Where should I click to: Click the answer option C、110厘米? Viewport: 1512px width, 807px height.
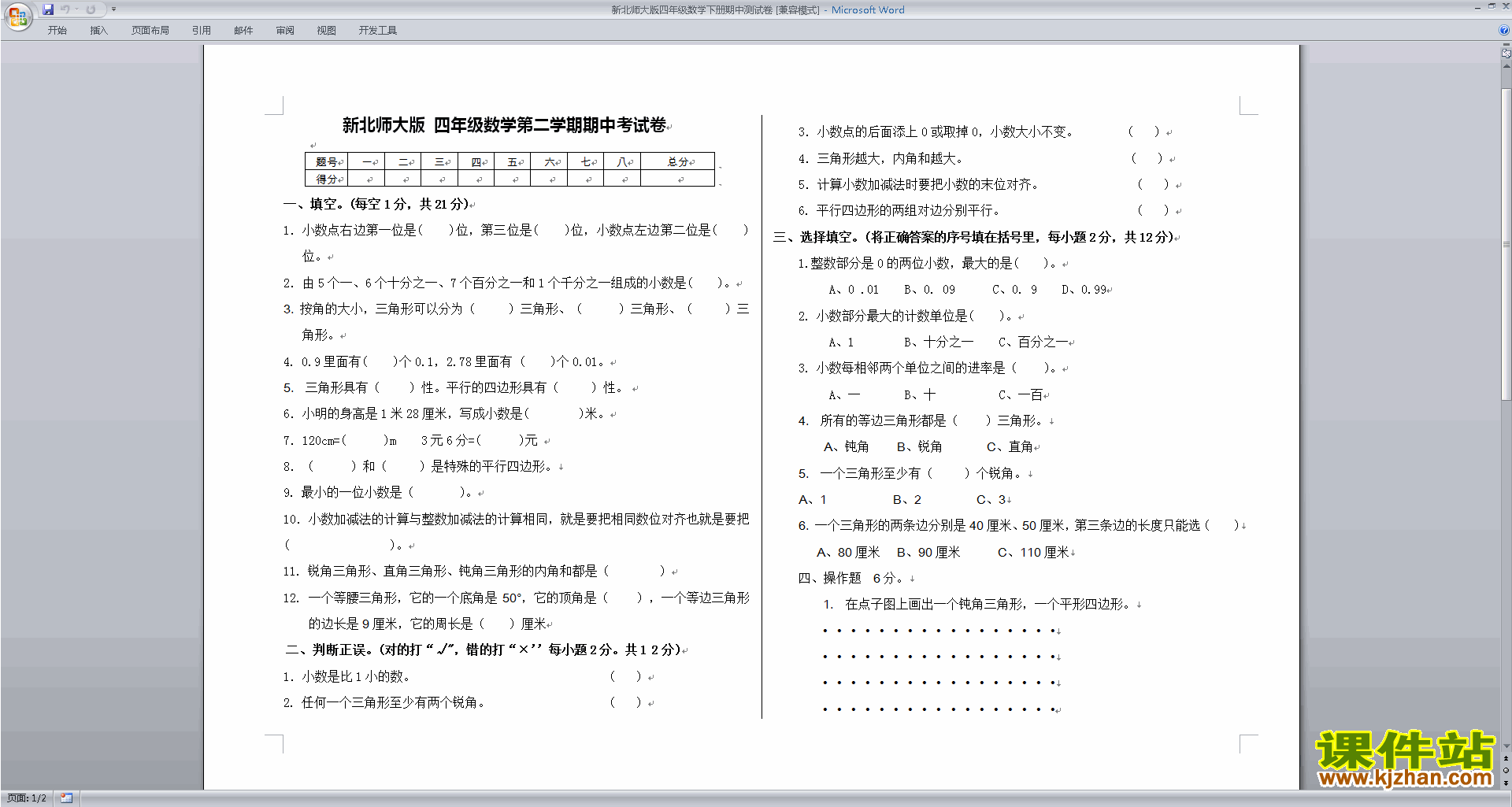pyautogui.click(x=1033, y=553)
